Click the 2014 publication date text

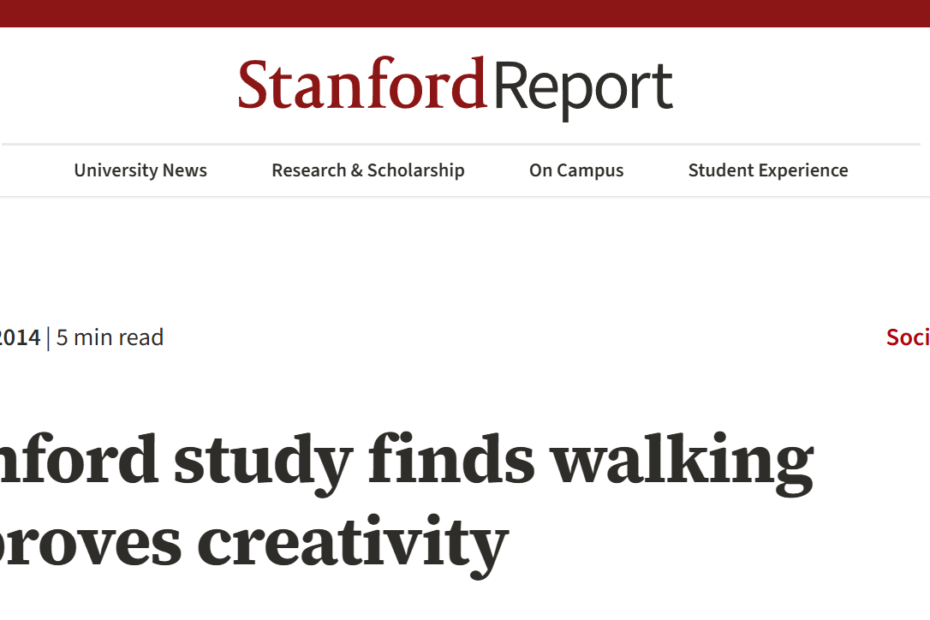(20, 338)
